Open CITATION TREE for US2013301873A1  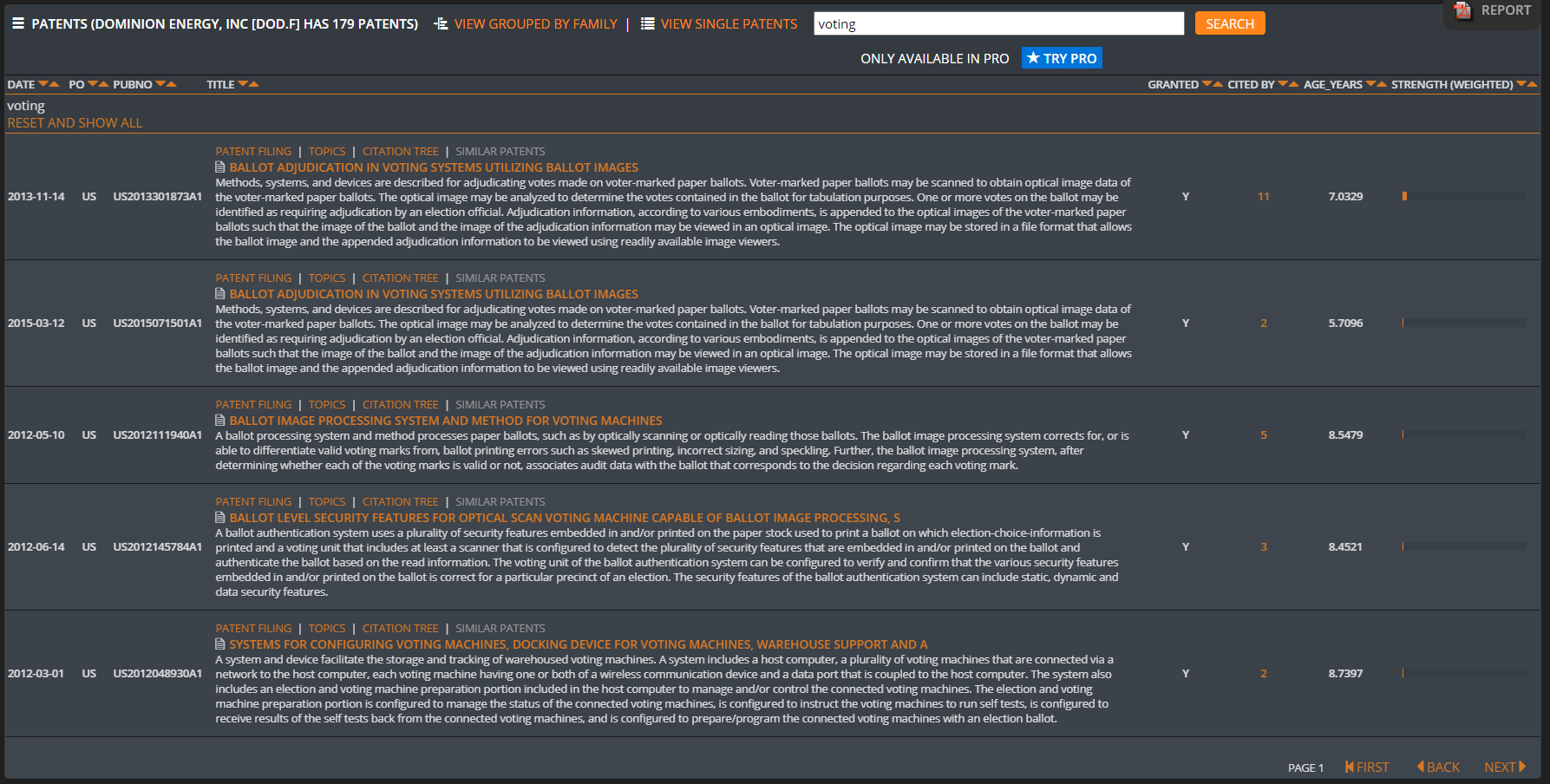pyautogui.click(x=401, y=151)
